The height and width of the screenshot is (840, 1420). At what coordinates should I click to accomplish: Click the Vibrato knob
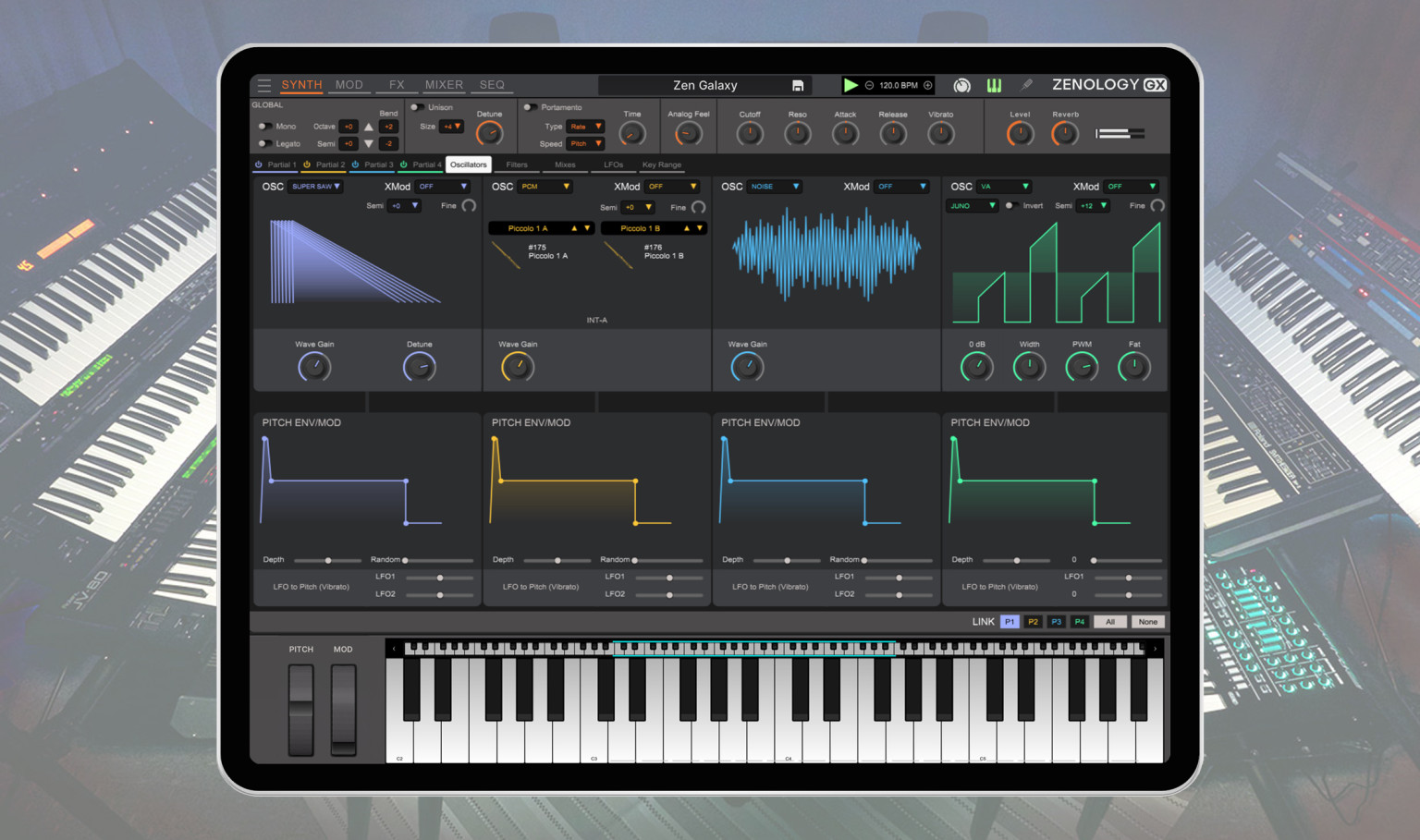pos(940,133)
